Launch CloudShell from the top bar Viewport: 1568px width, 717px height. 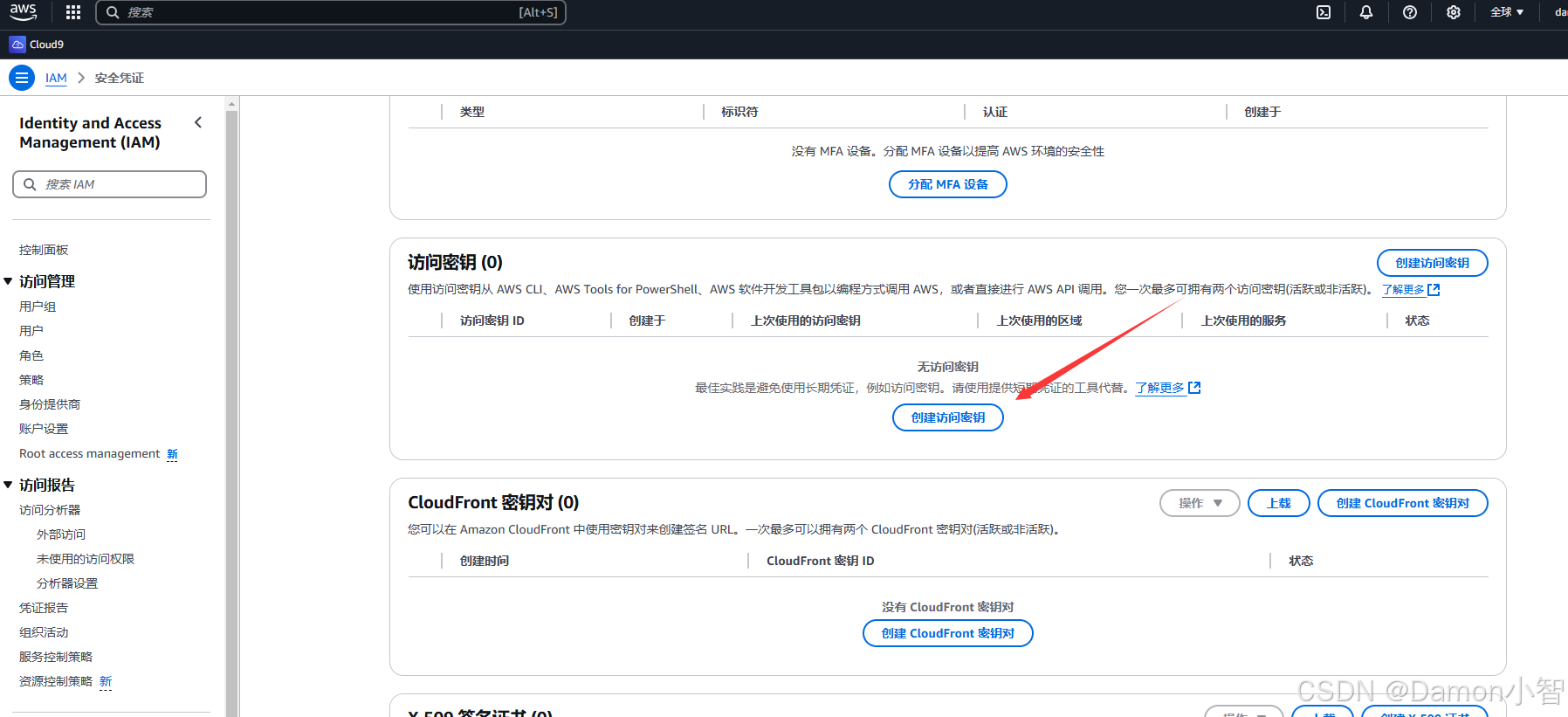coord(1324,12)
